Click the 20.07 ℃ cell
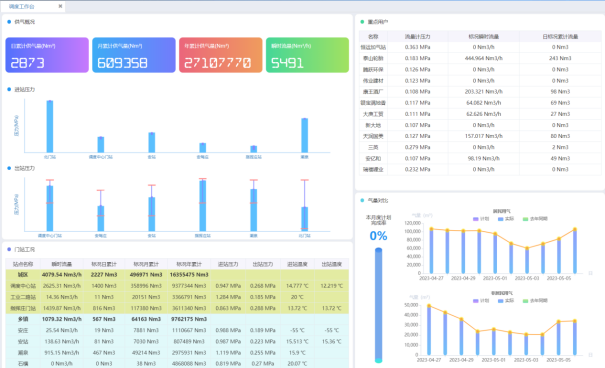The image size is (605, 368). pyautogui.click(x=297, y=363)
